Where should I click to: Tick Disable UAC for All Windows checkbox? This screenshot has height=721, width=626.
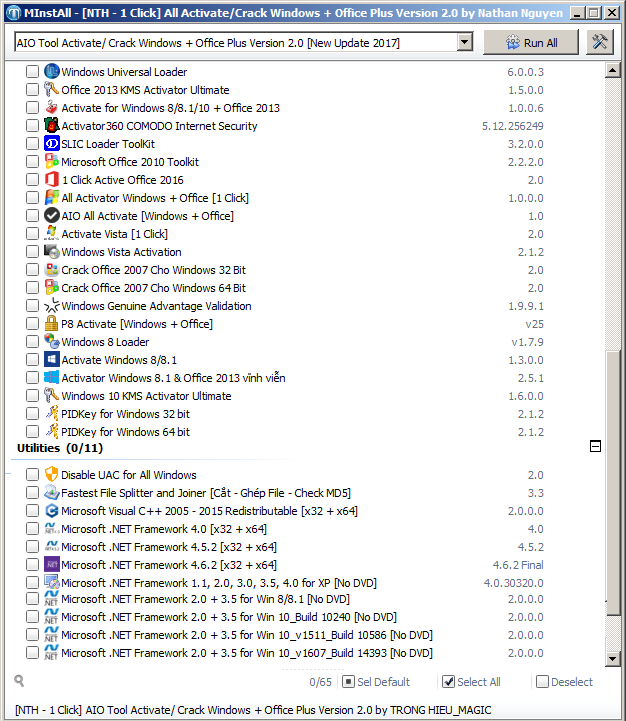tap(32, 475)
